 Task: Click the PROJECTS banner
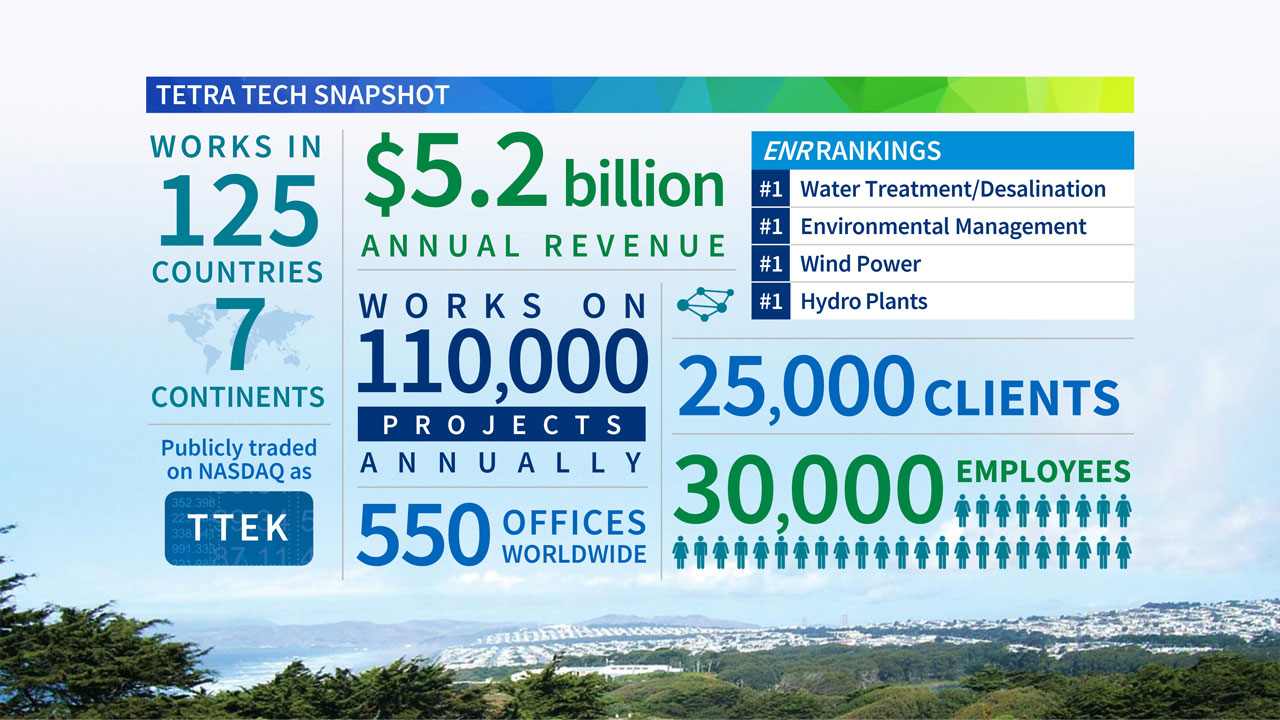(502, 424)
